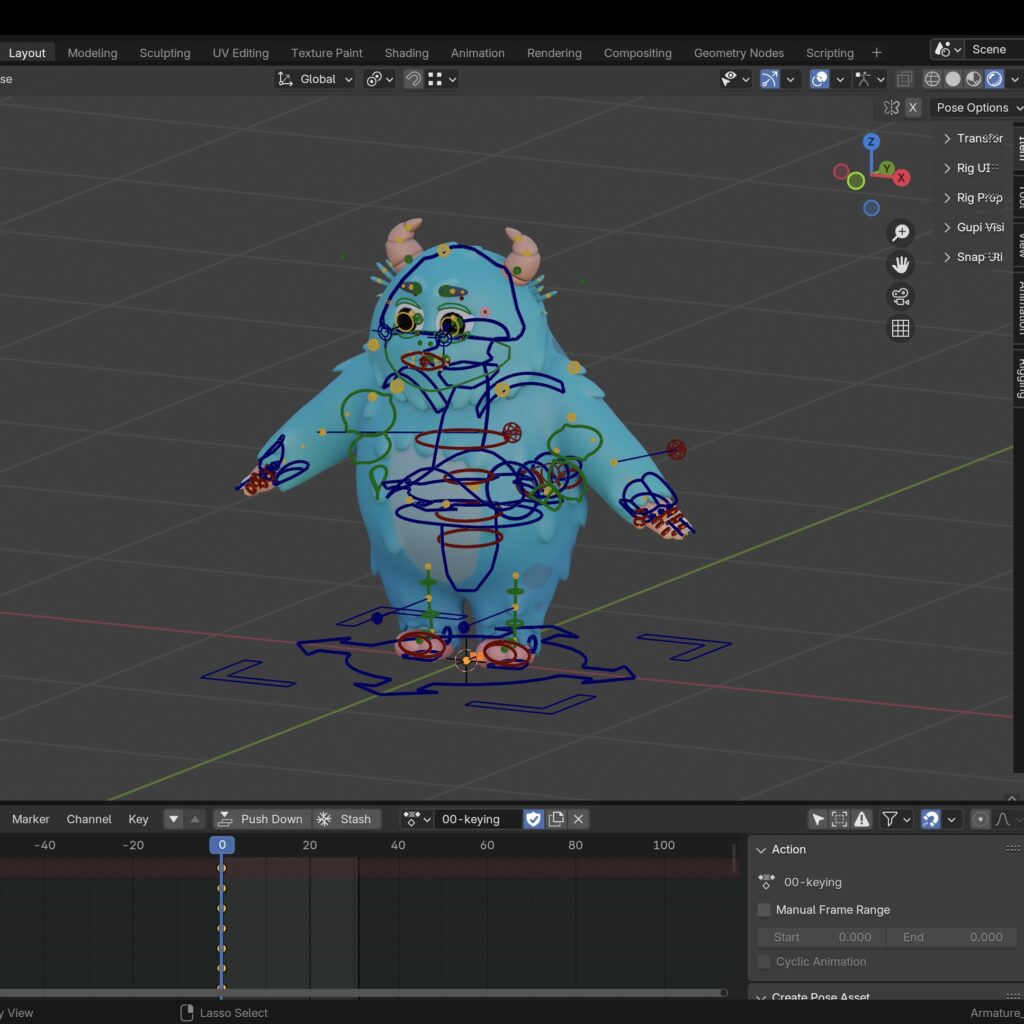This screenshot has height=1024, width=1024.
Task: Toggle the gizmo visibility button
Action: click(769, 79)
